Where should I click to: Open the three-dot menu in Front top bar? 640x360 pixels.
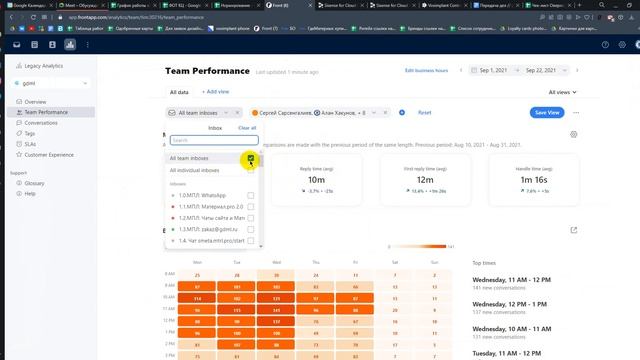(x=87, y=45)
